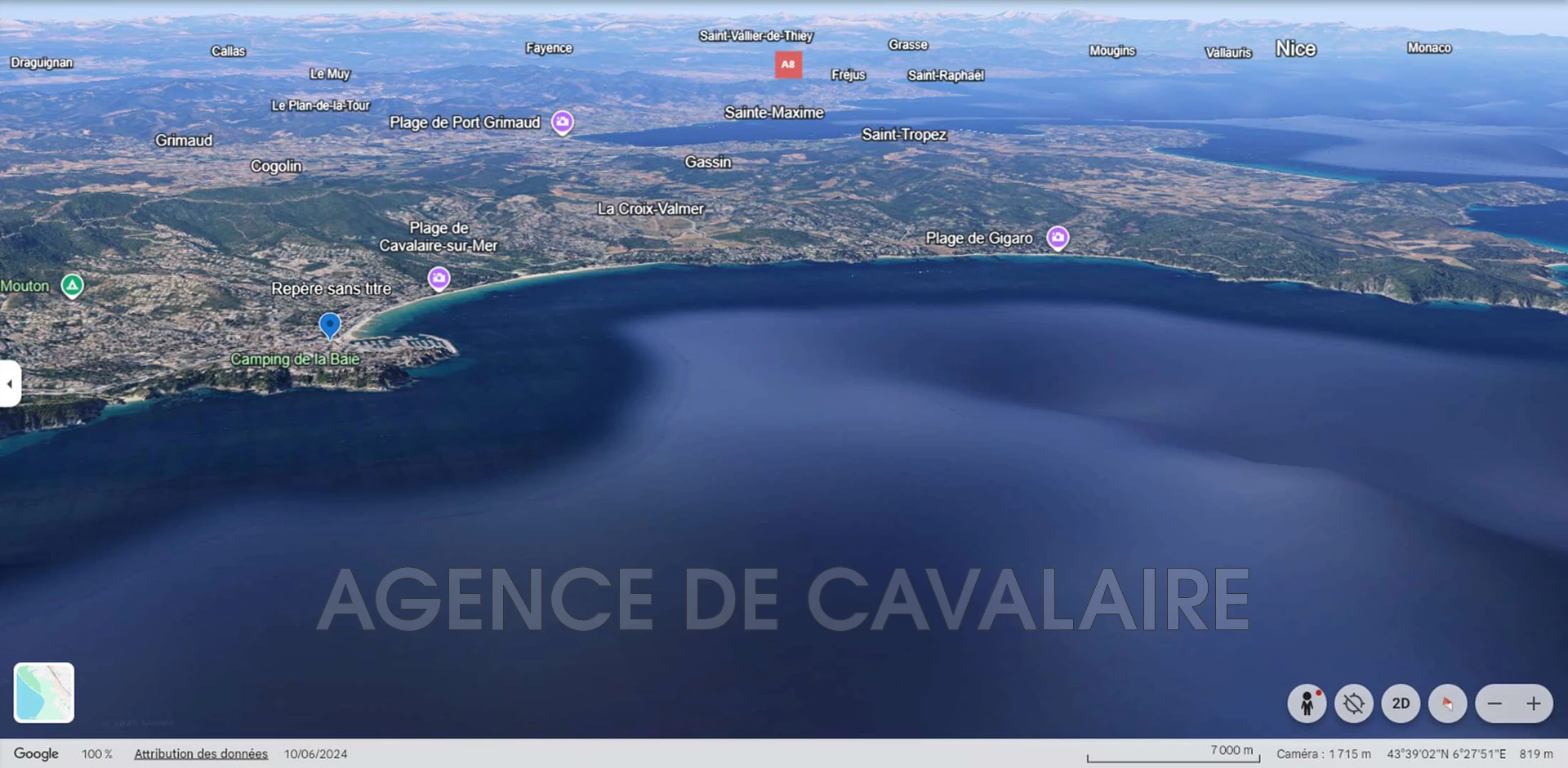Zoom out with the minus button
Viewport: 1568px width, 768px height.
point(1494,703)
